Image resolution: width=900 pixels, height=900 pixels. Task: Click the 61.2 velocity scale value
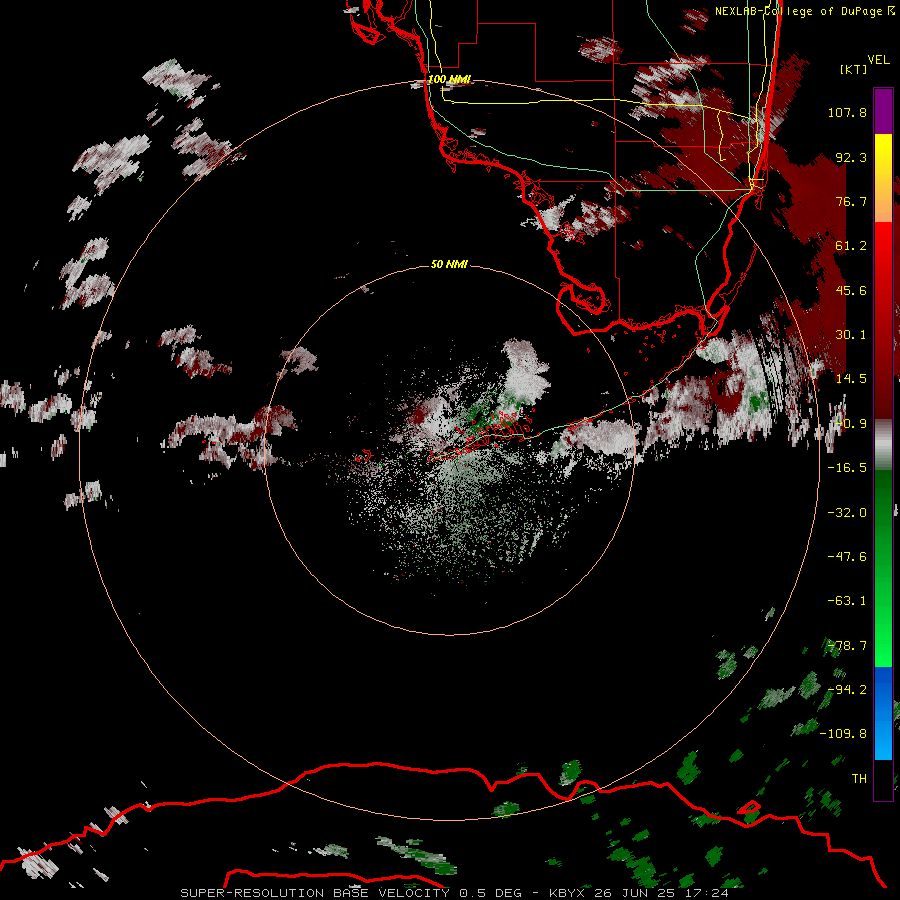coord(851,246)
